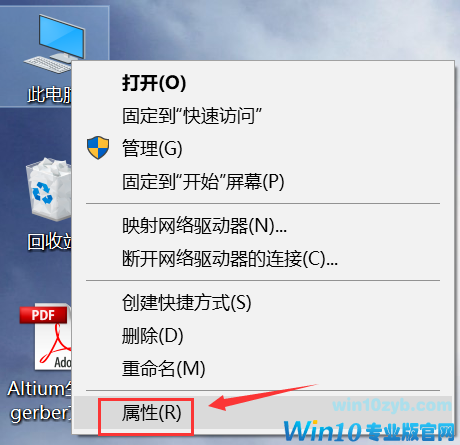
Task: Select the Adobe PDF file icon
Action: tap(46, 337)
